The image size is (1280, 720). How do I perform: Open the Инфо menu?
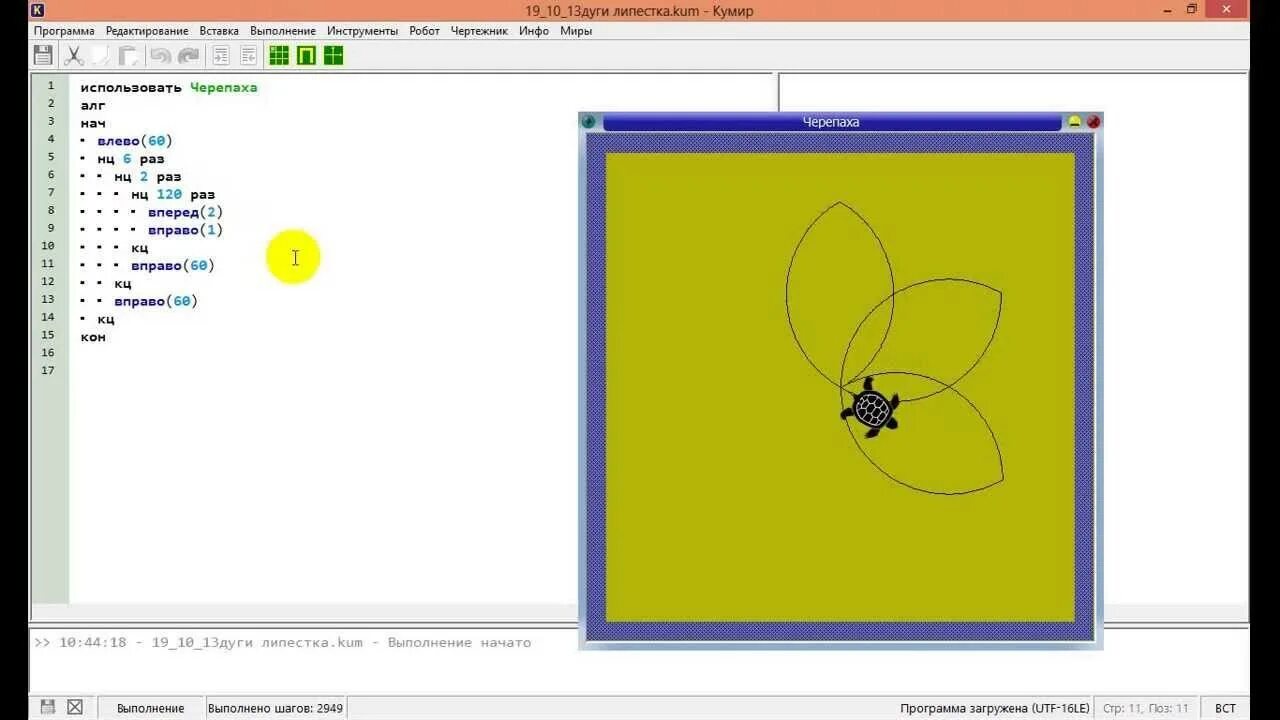point(534,31)
